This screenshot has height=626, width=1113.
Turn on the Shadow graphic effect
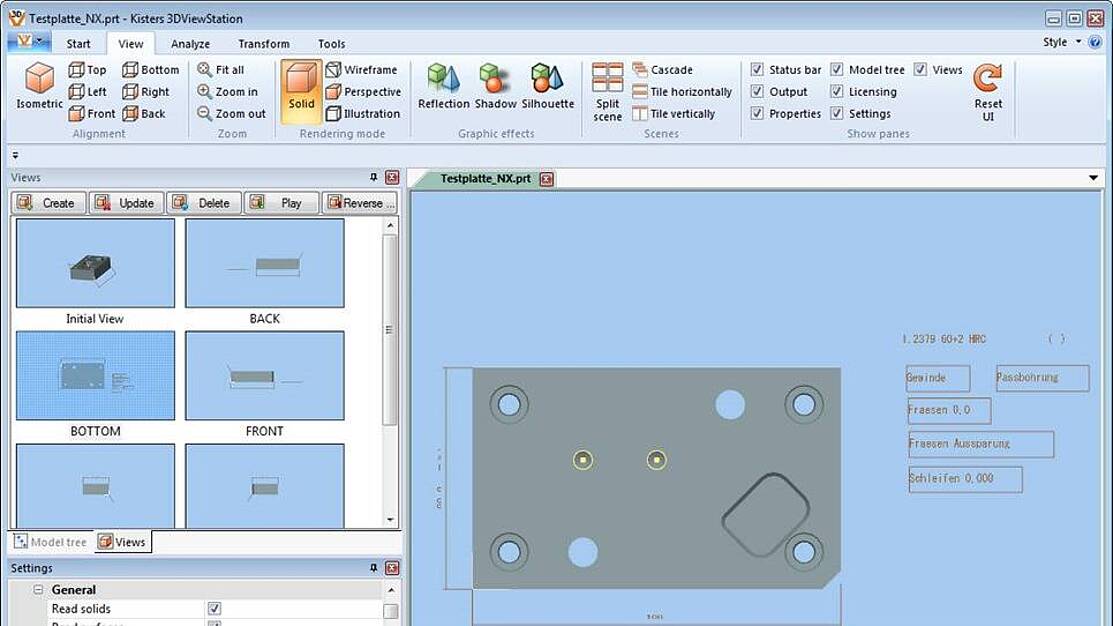click(x=495, y=86)
